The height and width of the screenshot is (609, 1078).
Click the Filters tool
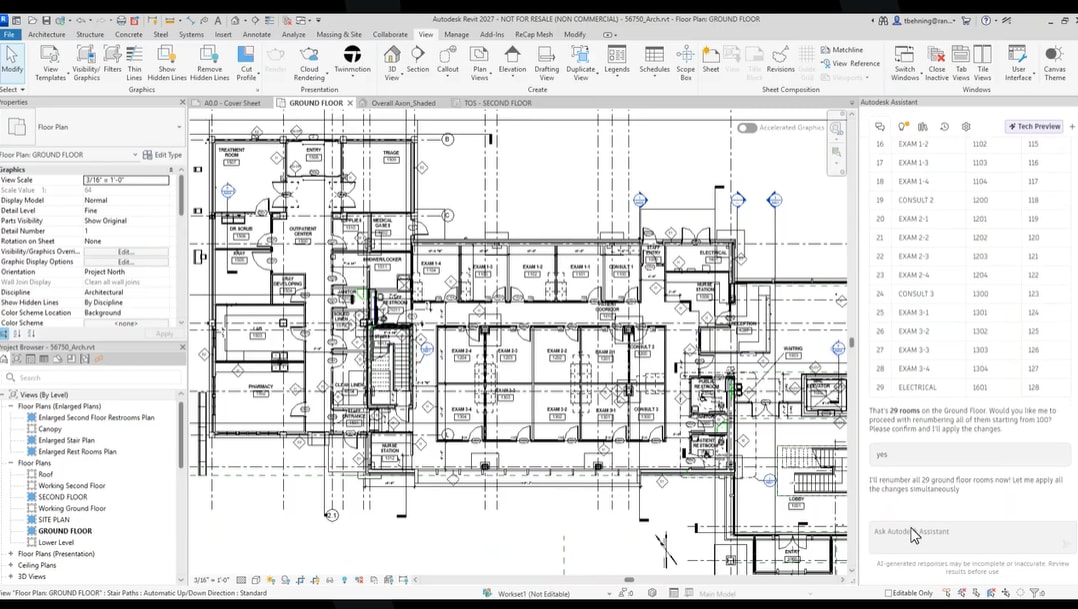112,60
